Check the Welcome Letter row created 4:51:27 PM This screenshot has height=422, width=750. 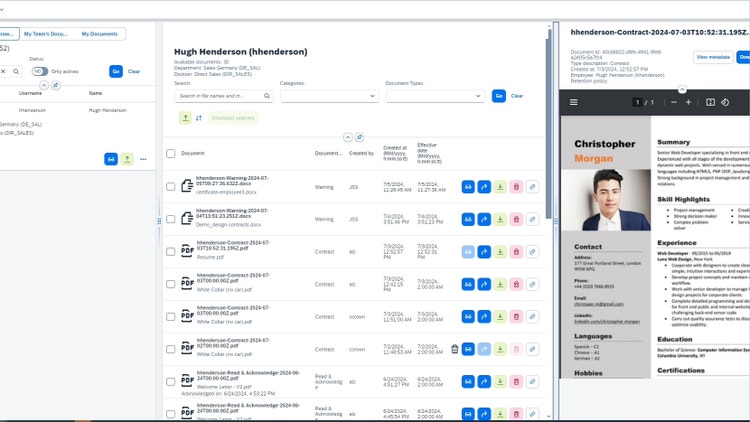coord(171,382)
